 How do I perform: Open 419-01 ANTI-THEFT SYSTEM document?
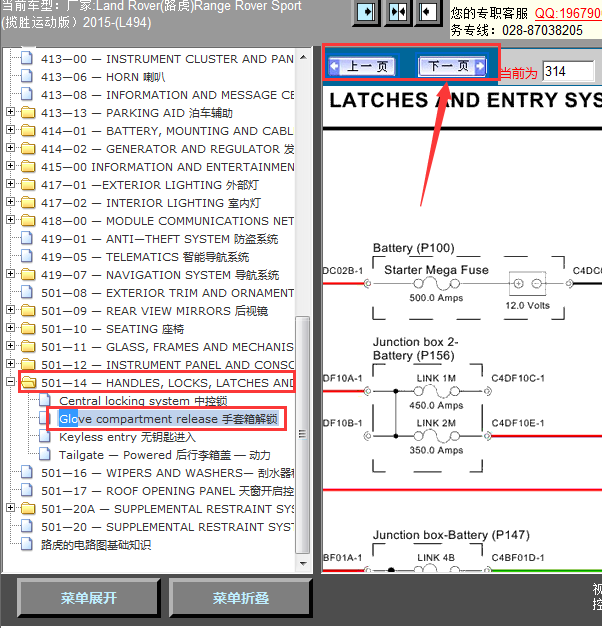159,239
